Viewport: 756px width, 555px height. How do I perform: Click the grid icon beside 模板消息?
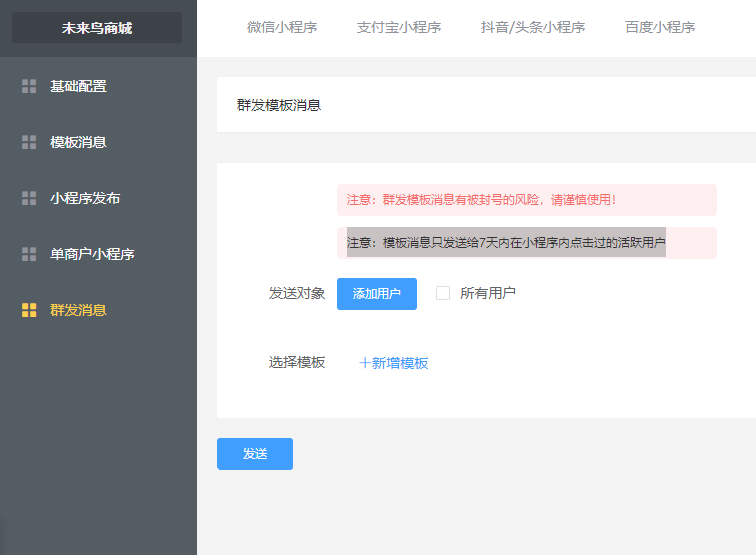tap(29, 142)
